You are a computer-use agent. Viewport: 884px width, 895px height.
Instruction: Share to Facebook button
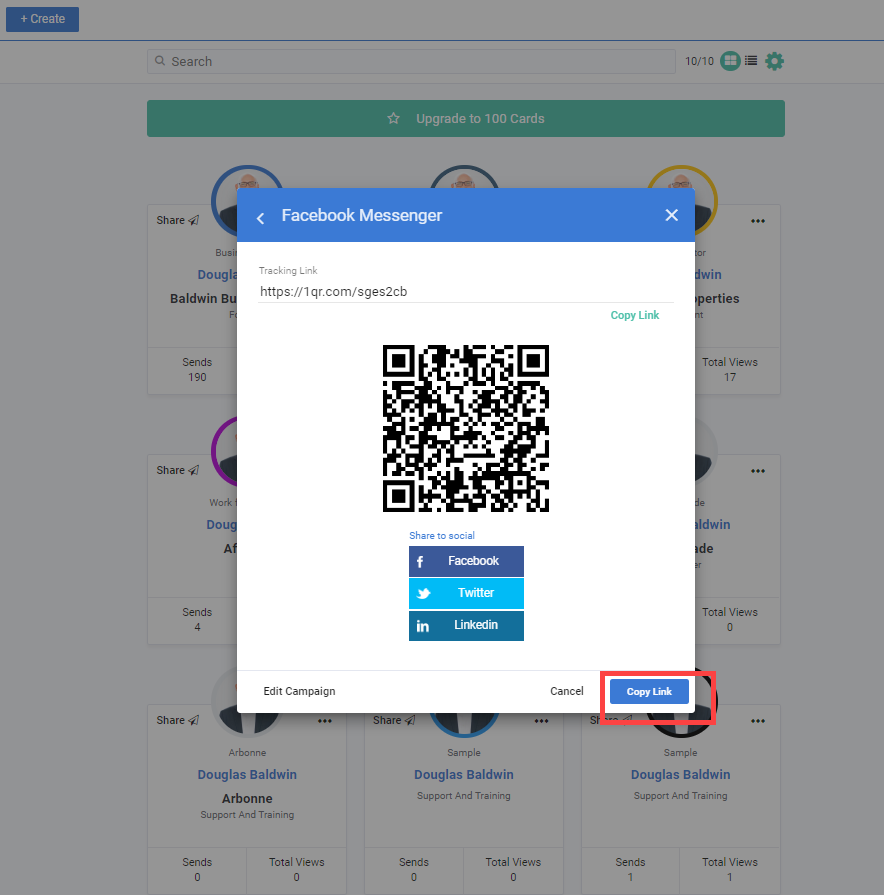(466, 561)
